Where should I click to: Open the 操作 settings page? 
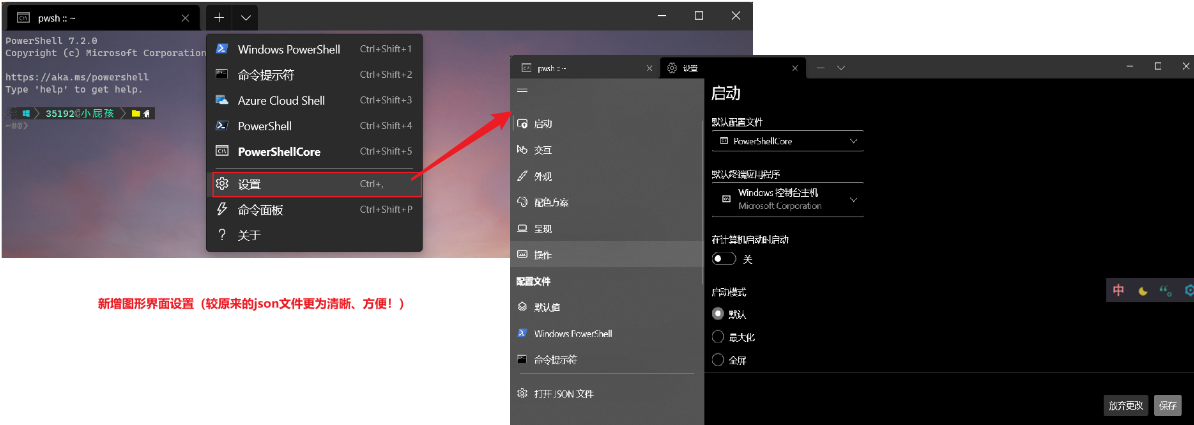[x=607, y=254]
